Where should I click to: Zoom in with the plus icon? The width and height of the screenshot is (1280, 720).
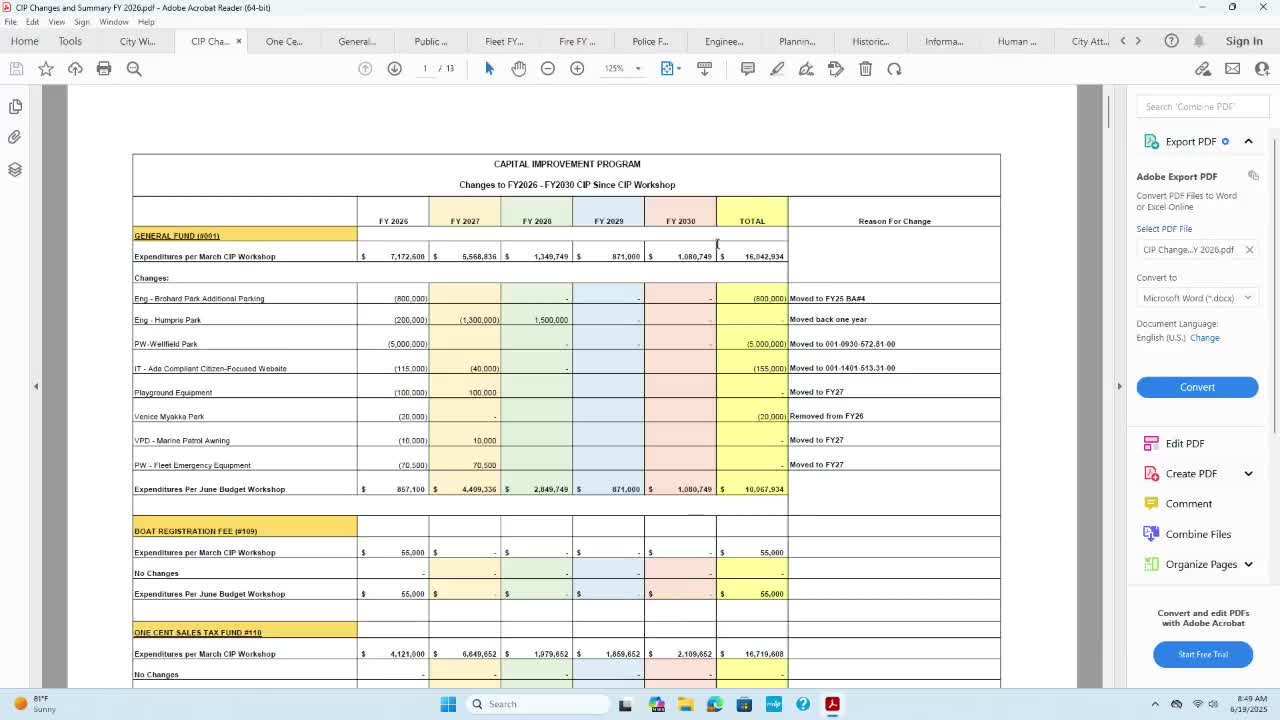[577, 69]
